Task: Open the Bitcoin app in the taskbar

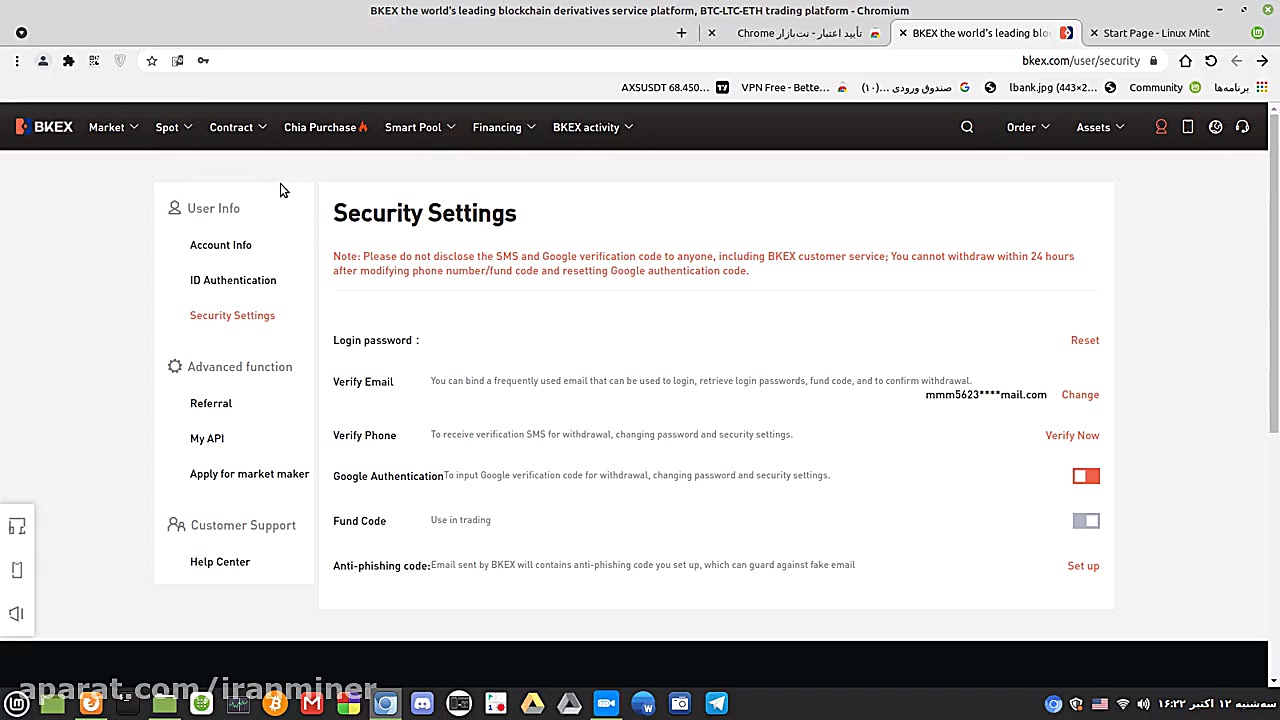Action: (x=275, y=704)
